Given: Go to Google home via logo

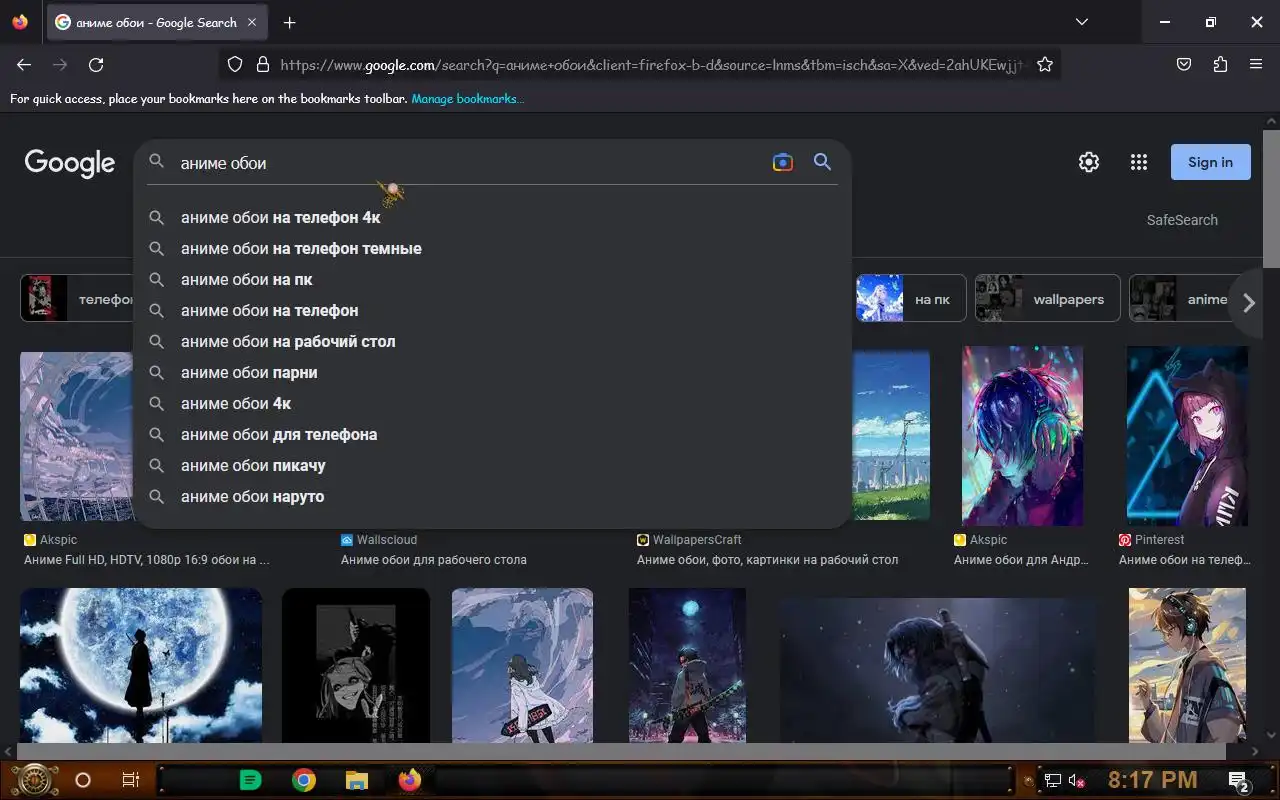Looking at the screenshot, I should coord(70,163).
